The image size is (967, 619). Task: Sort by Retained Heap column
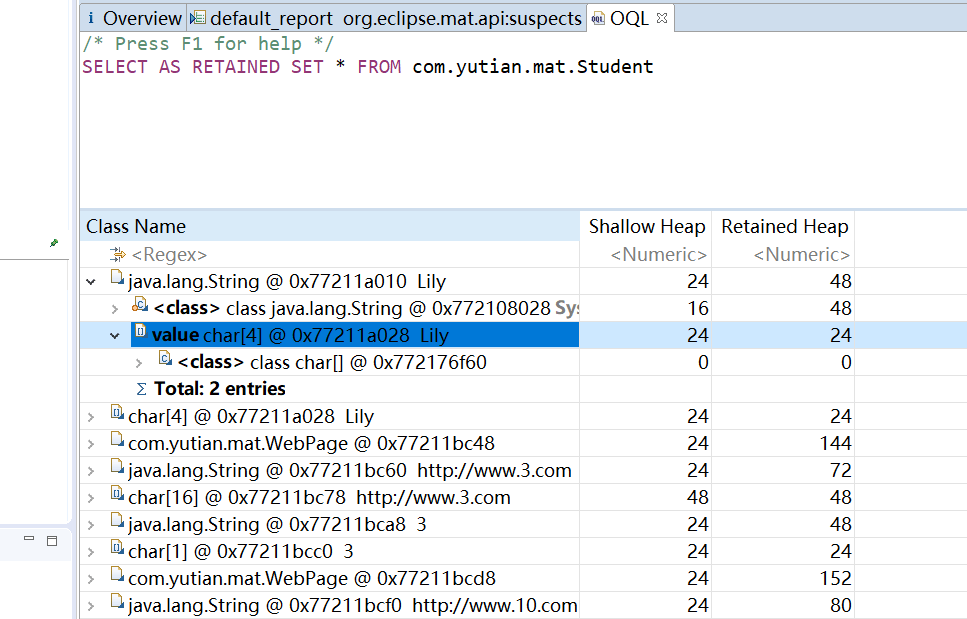point(784,226)
